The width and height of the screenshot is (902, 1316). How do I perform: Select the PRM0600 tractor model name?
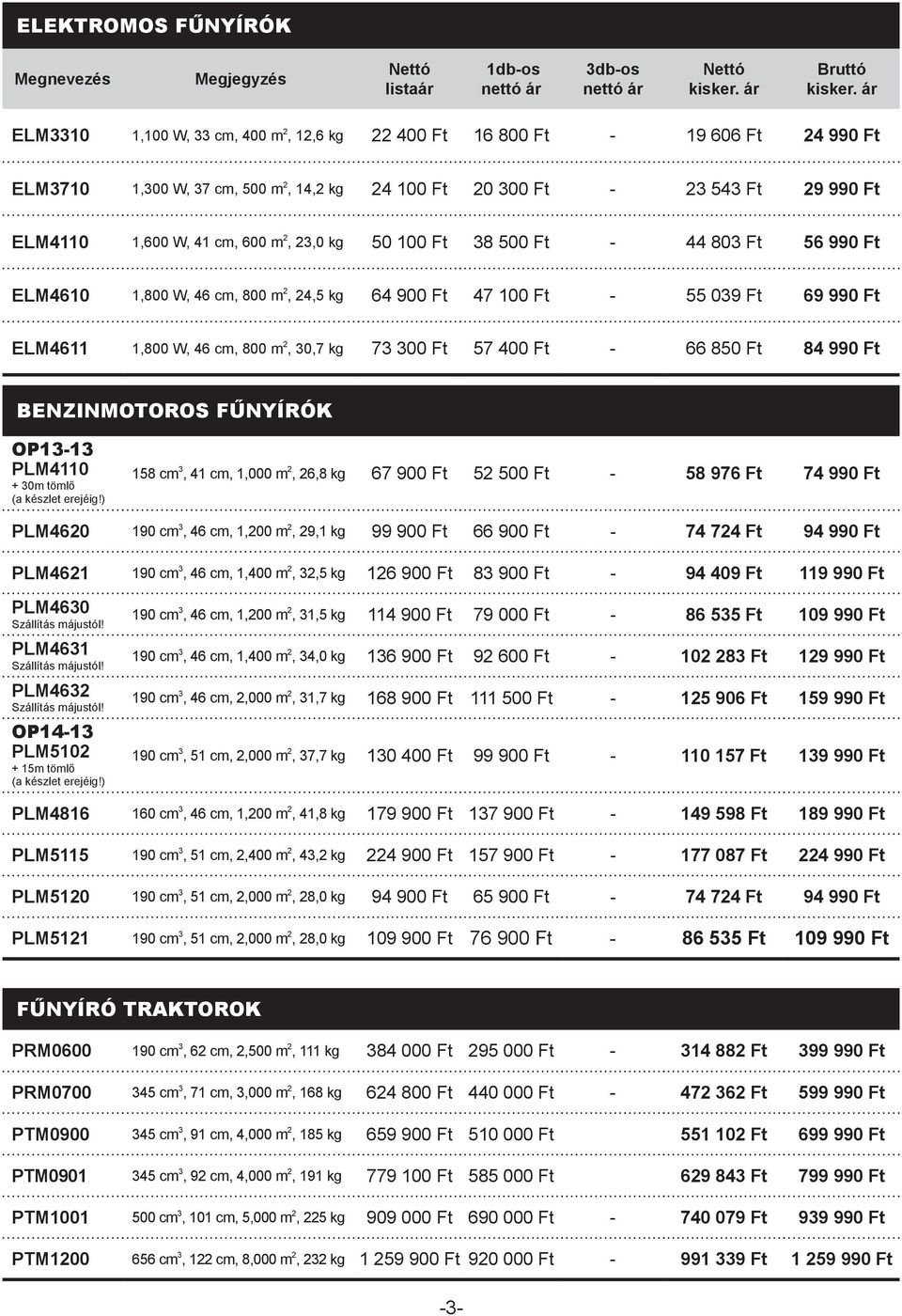(x=52, y=1051)
